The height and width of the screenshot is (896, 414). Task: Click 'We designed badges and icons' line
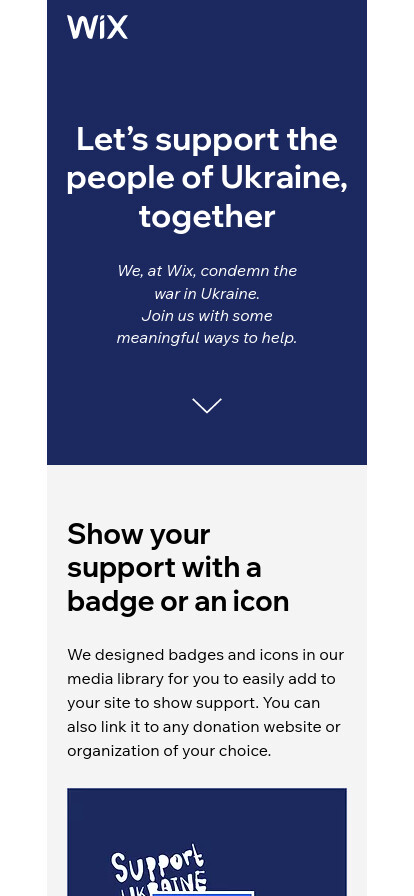click(206, 655)
